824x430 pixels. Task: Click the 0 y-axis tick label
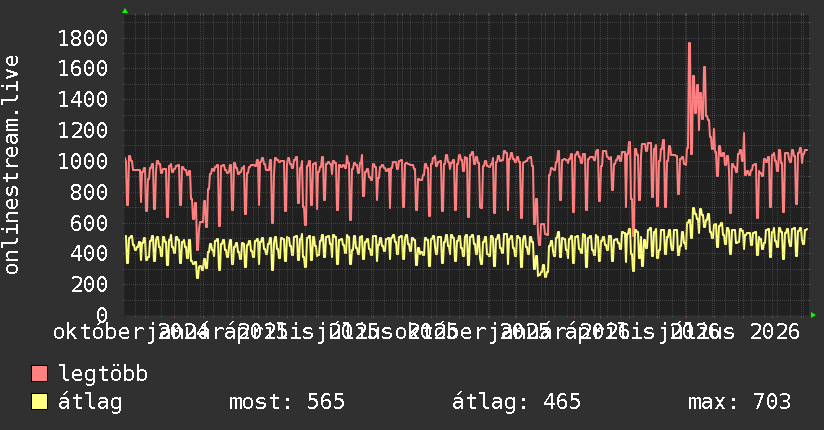[102, 315]
